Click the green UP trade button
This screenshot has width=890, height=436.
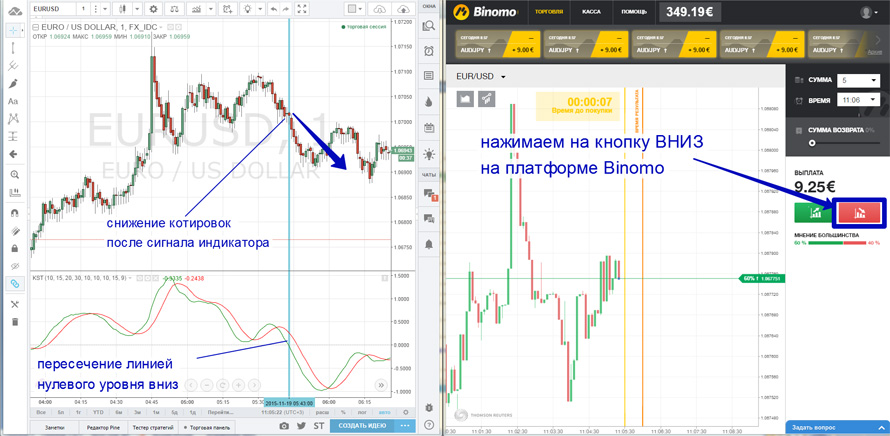(x=815, y=212)
